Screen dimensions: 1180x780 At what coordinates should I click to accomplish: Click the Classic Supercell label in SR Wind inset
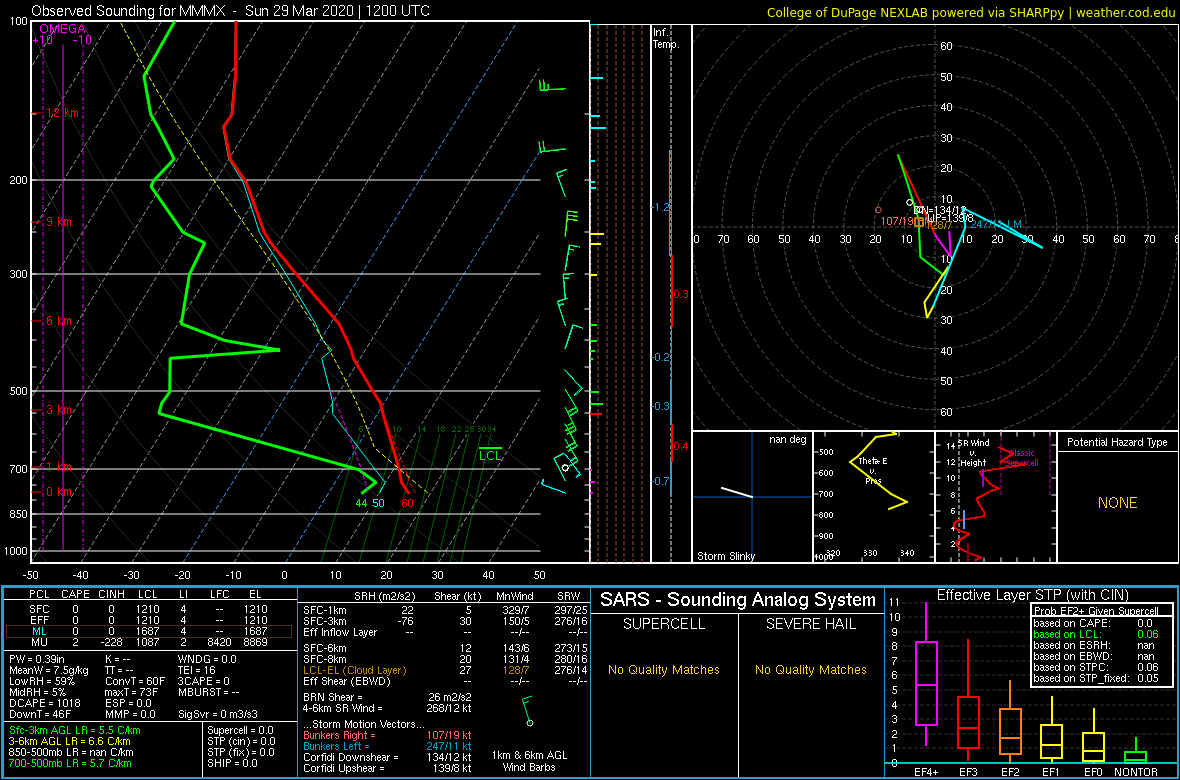point(1023,459)
